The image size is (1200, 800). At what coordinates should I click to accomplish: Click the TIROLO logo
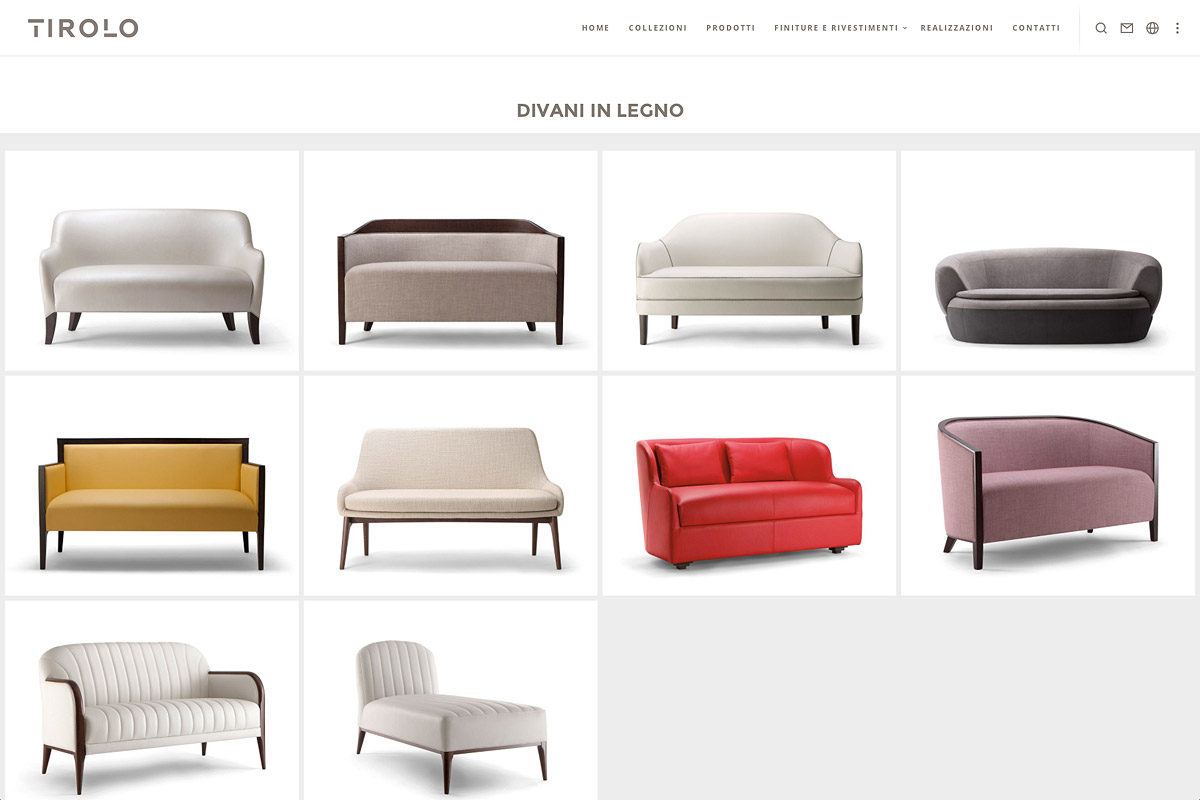[x=83, y=28]
